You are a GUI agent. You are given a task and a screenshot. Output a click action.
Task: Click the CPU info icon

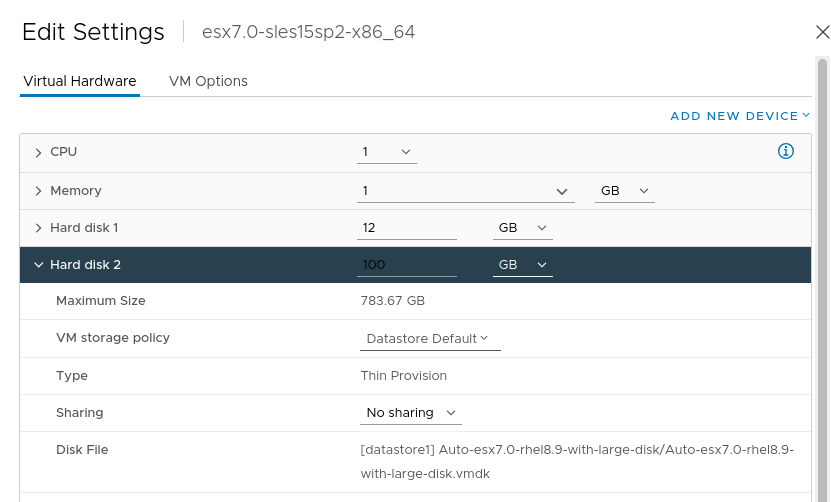pyautogui.click(x=786, y=152)
